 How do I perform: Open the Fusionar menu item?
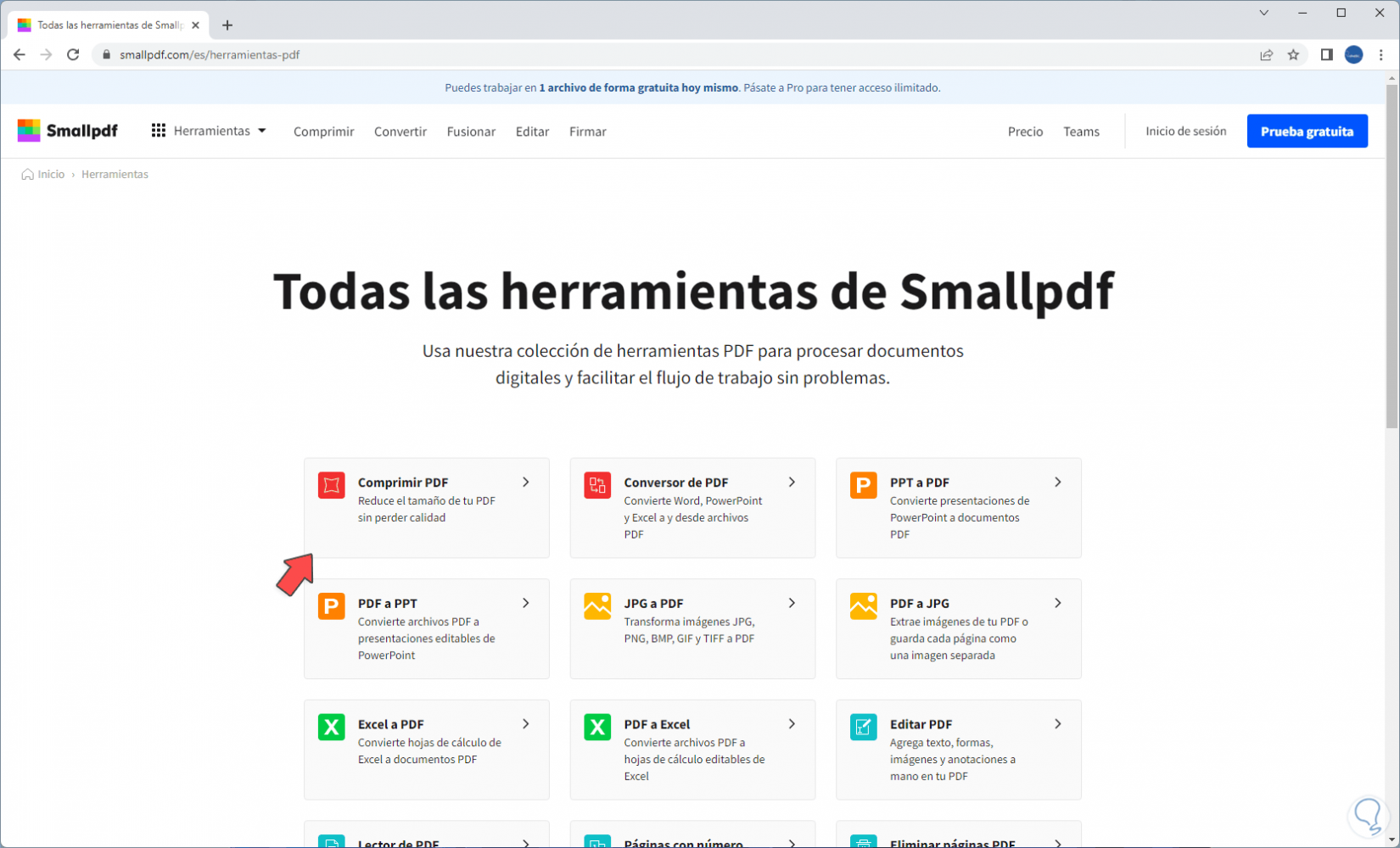(471, 131)
